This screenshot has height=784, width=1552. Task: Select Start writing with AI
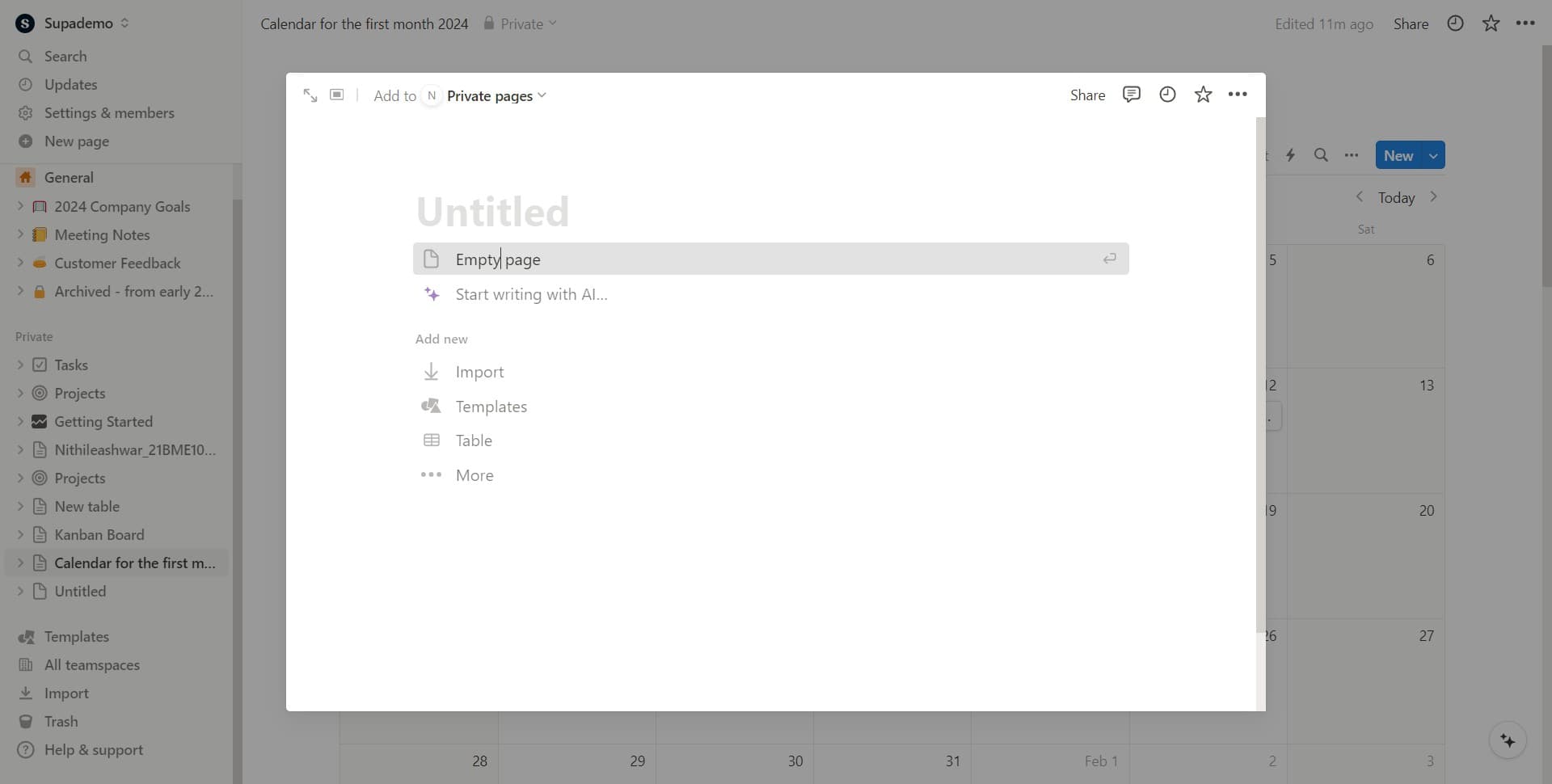pos(531,294)
